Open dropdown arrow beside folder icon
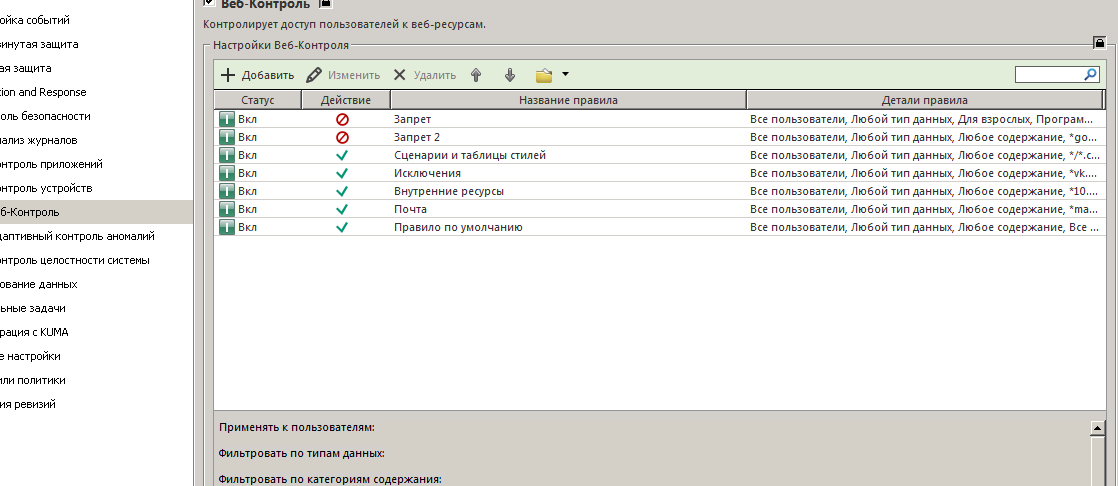This screenshot has height=486, width=1118. 565,75
